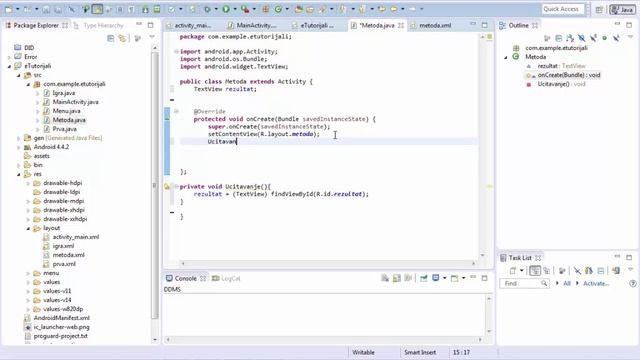Collapse all in Package Explorer toolbar
The height and width of the screenshot is (360, 640).
click(111, 38)
